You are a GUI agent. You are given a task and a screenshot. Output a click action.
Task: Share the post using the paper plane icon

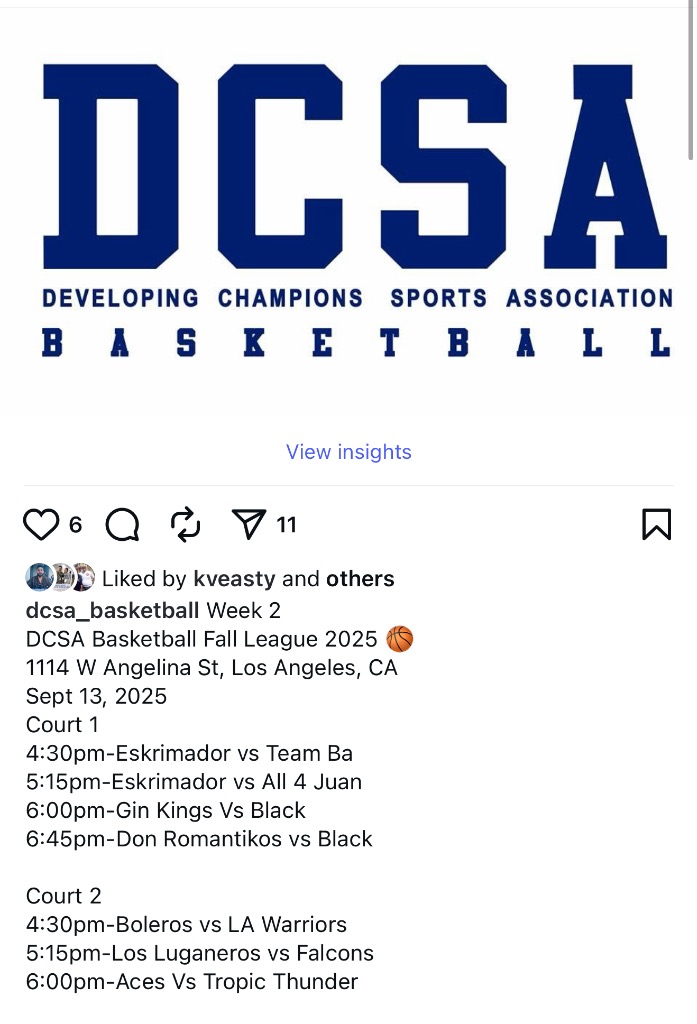[249, 524]
